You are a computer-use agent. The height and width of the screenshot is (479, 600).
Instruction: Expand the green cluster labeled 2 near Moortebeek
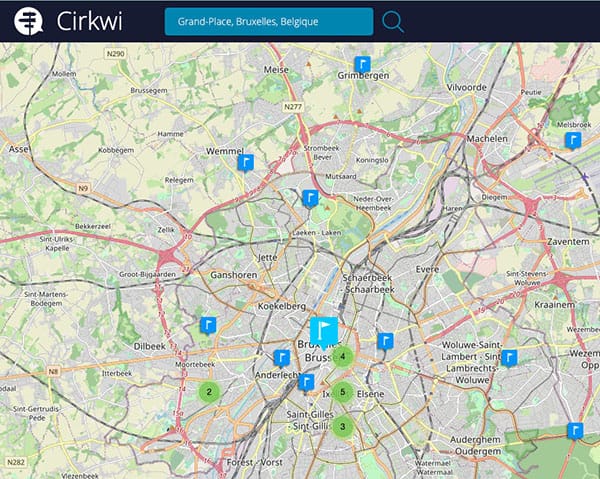tap(208, 392)
